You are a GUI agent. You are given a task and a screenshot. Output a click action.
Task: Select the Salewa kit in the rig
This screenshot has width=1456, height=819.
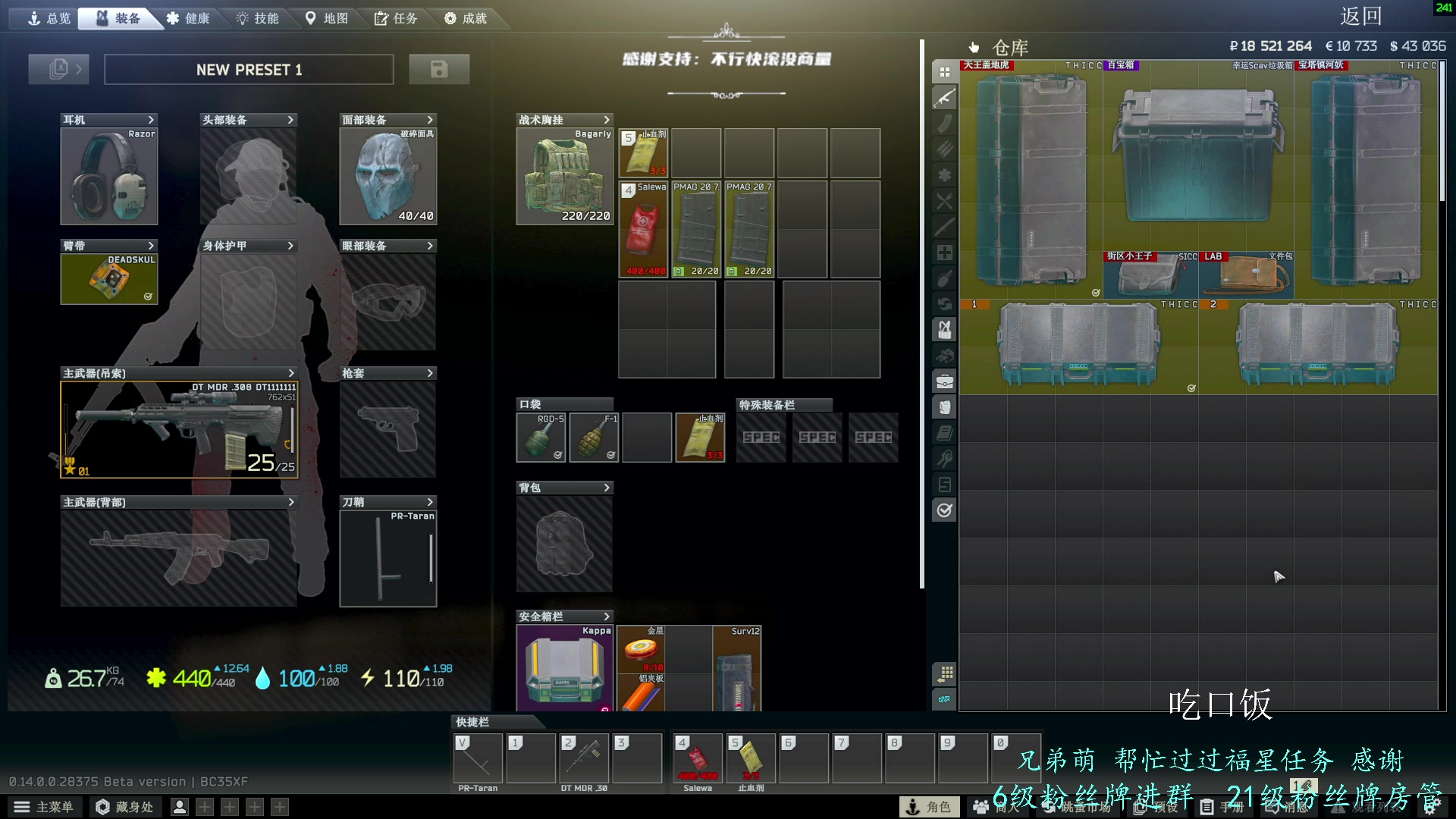coord(644,229)
